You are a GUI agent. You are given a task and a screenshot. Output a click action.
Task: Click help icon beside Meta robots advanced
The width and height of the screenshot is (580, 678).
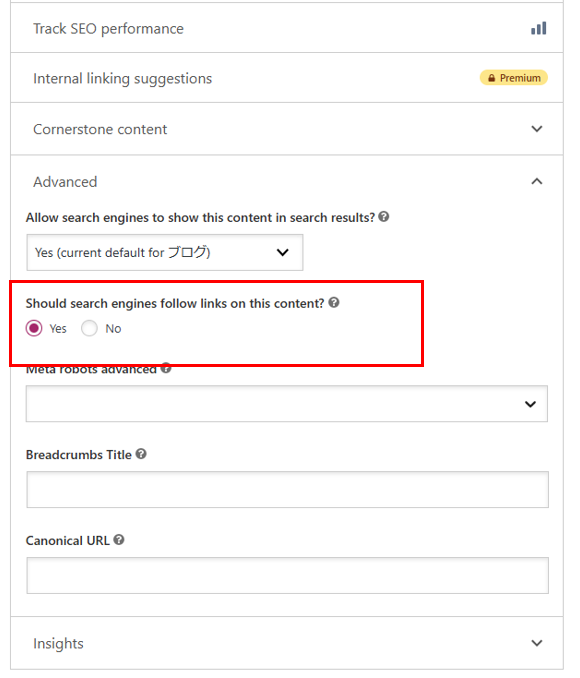point(166,368)
